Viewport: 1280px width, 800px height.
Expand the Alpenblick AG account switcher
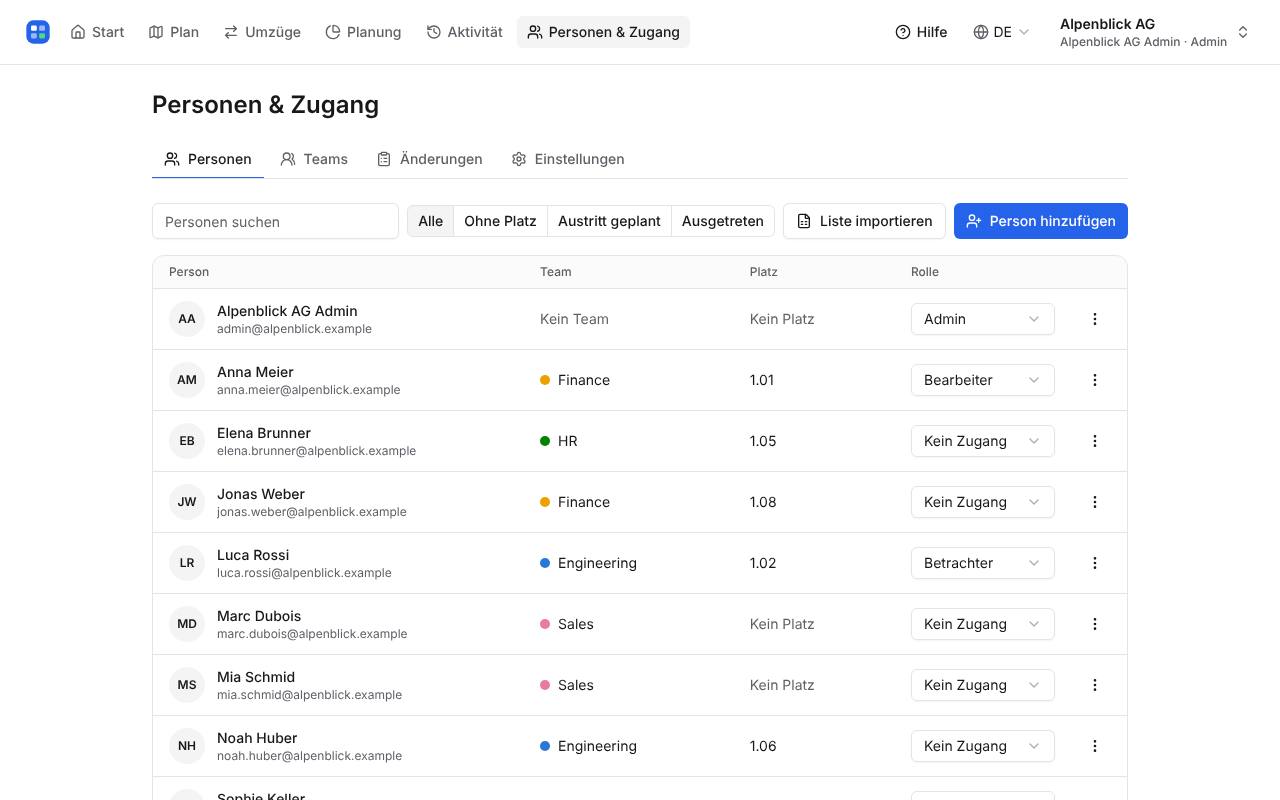[1154, 32]
